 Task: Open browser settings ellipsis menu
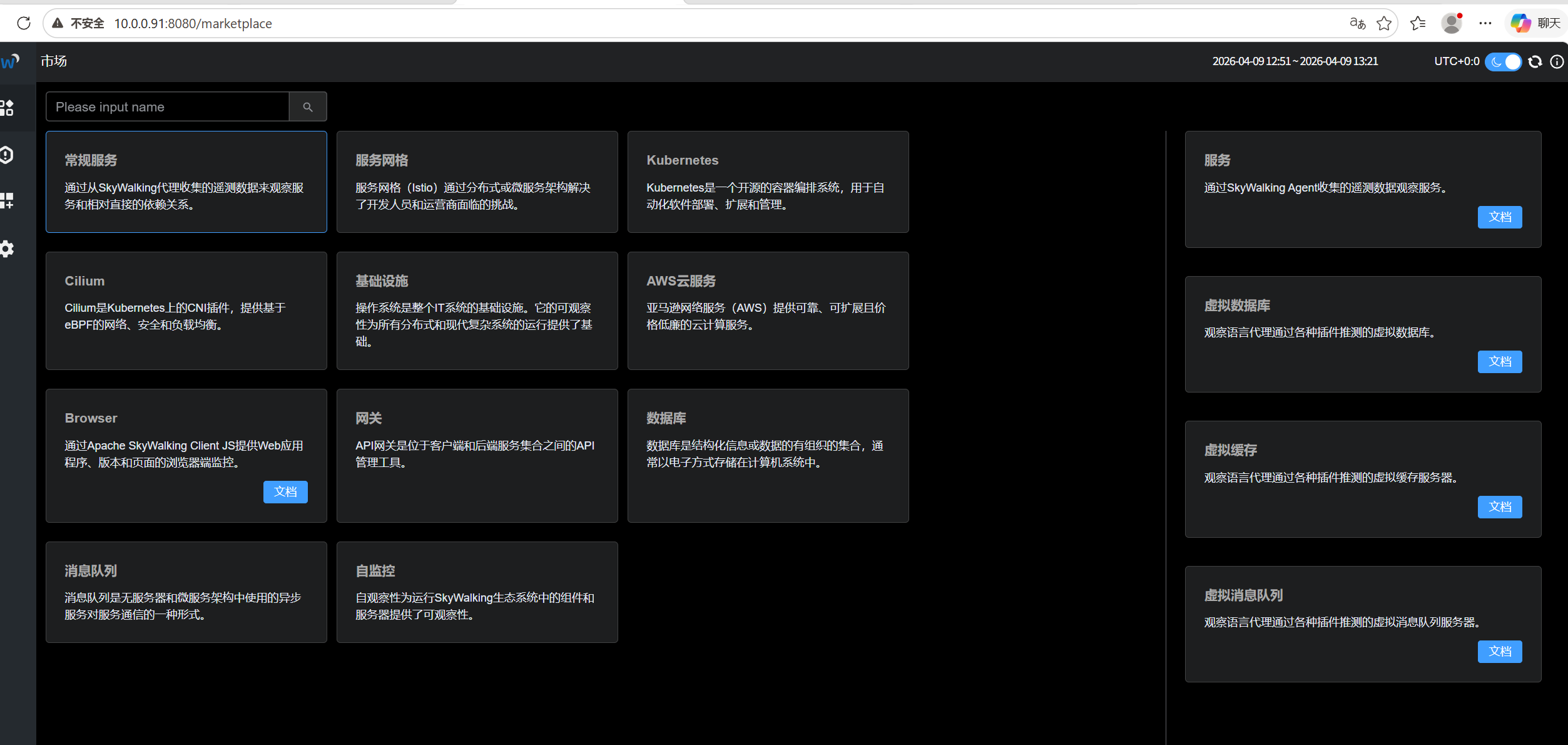point(1485,23)
